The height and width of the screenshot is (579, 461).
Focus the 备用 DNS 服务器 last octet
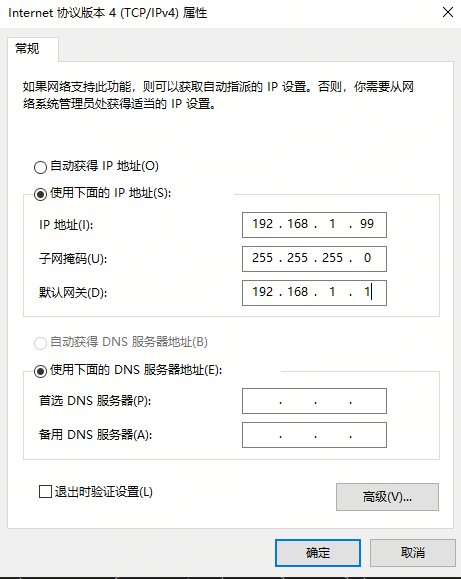[x=367, y=435]
